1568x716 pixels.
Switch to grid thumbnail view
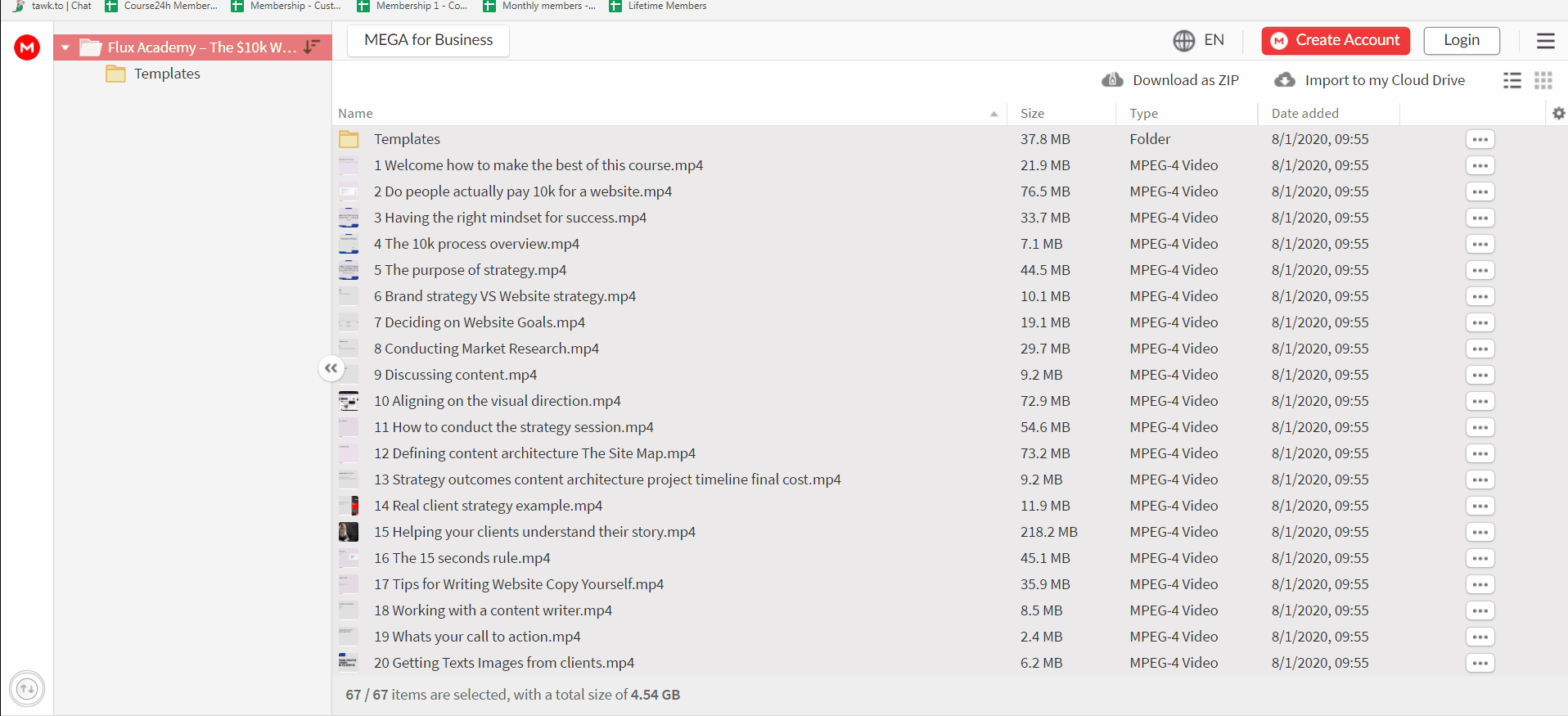coord(1543,80)
